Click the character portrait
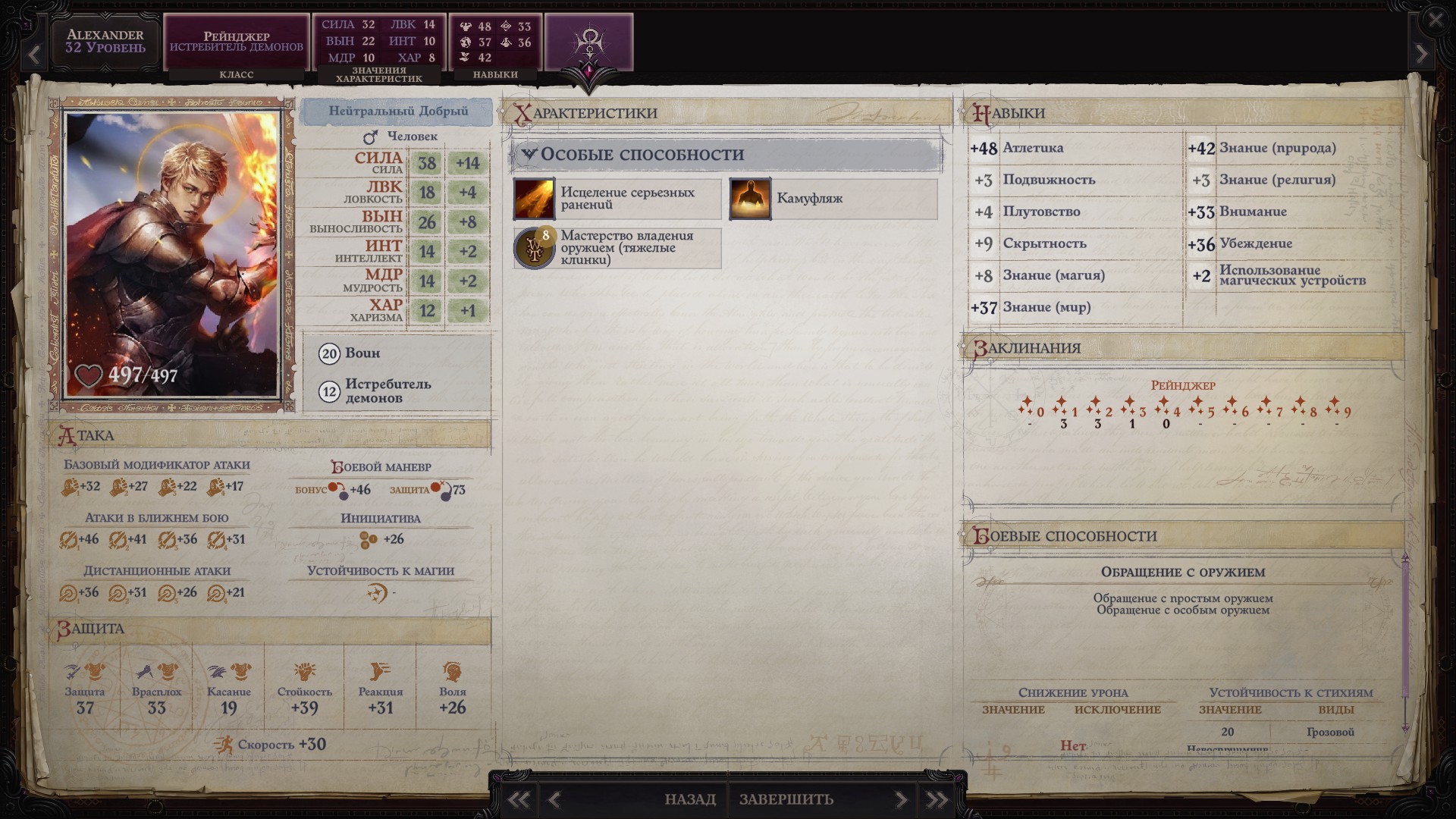This screenshot has height=819, width=1456. point(173,254)
